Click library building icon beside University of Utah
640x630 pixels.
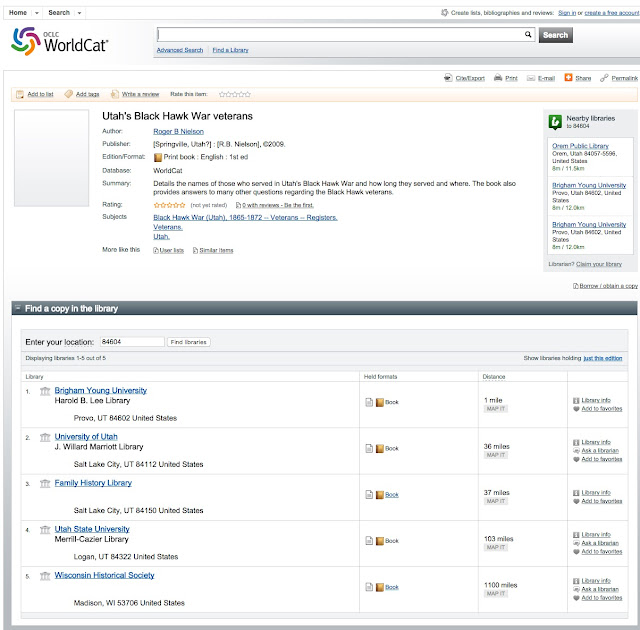coord(45,437)
